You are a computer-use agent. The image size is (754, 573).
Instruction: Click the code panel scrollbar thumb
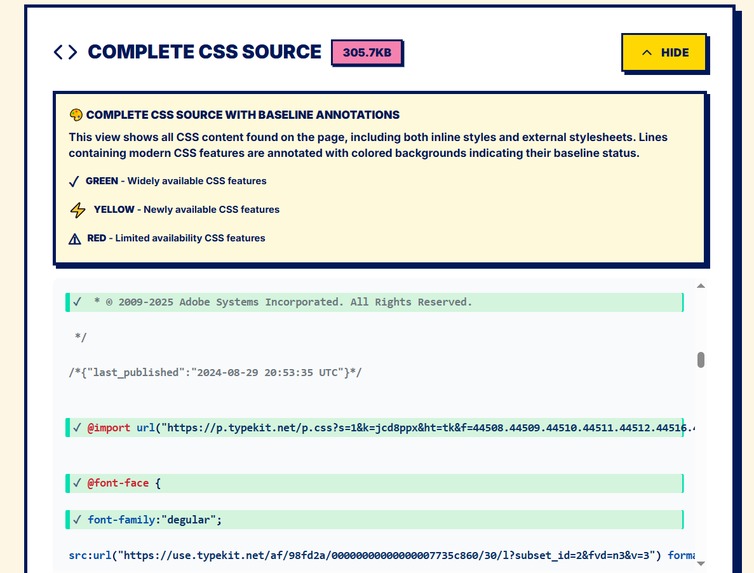[x=701, y=360]
